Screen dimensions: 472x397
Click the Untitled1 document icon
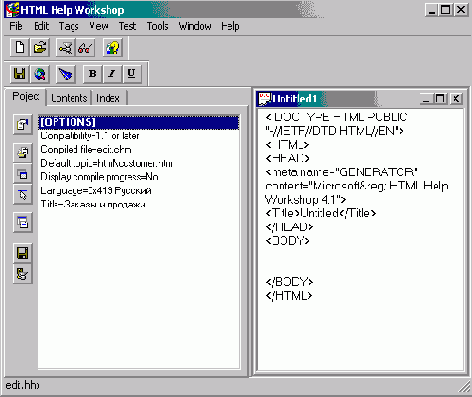tap(264, 99)
